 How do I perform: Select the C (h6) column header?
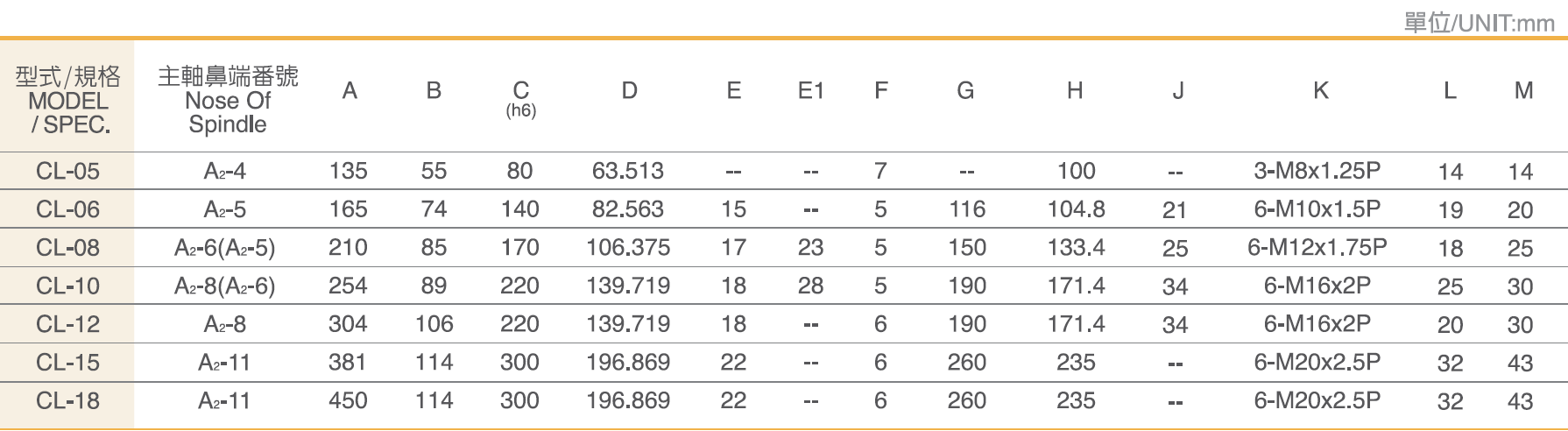521,99
